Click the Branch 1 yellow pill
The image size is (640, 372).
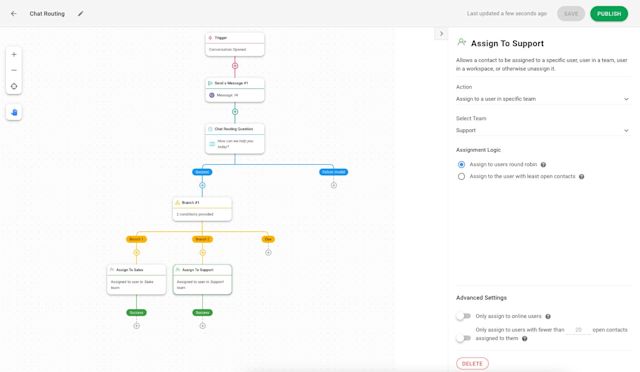pos(136,239)
